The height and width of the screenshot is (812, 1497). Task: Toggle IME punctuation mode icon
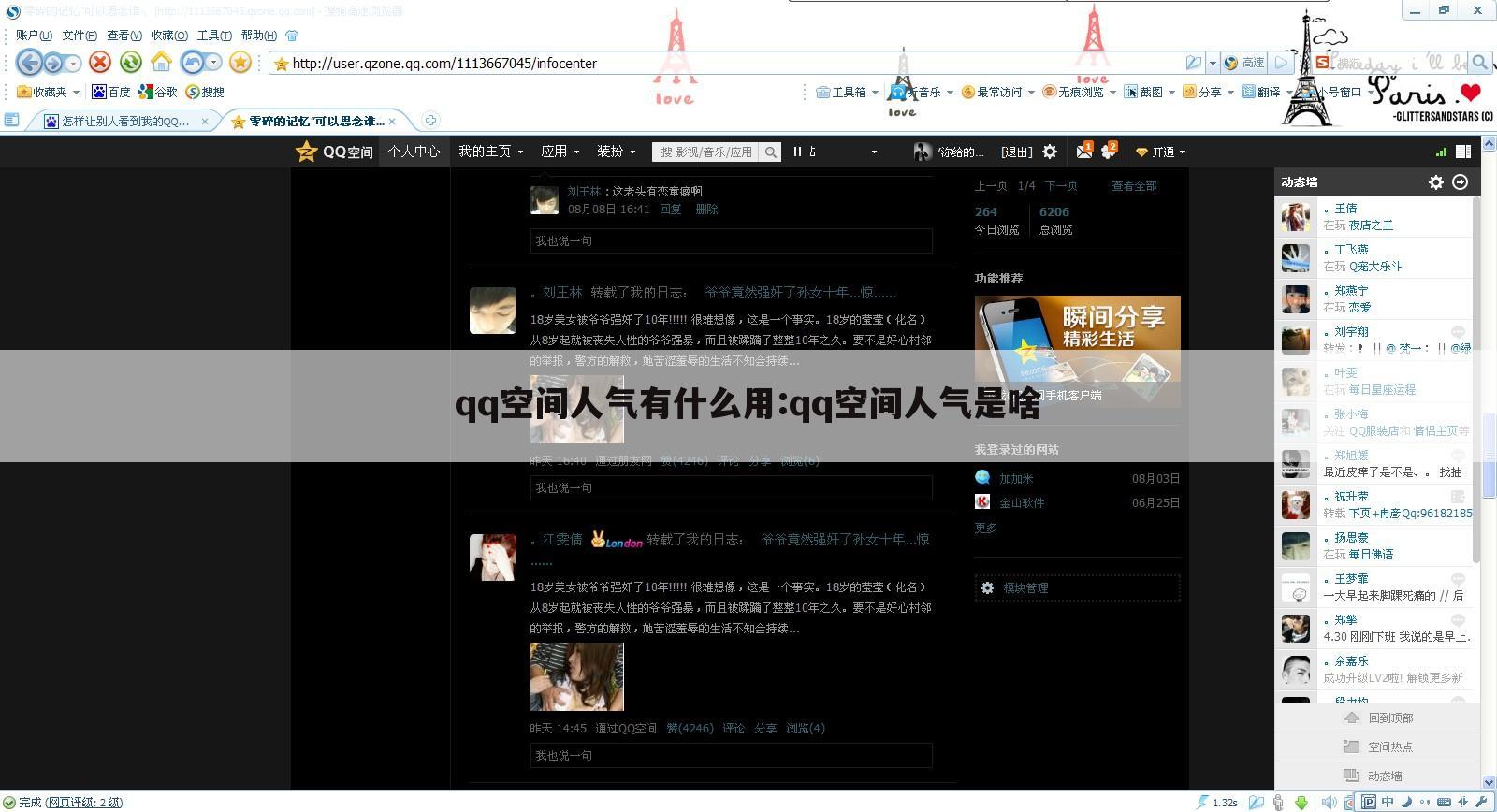click(x=1425, y=802)
